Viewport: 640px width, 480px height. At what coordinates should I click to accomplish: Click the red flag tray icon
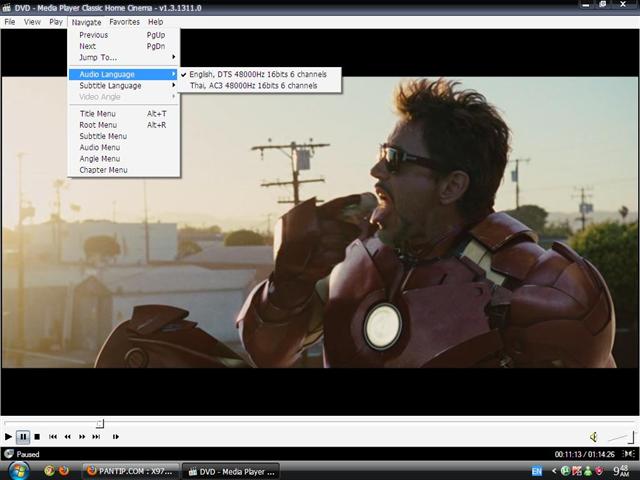(x=577, y=471)
